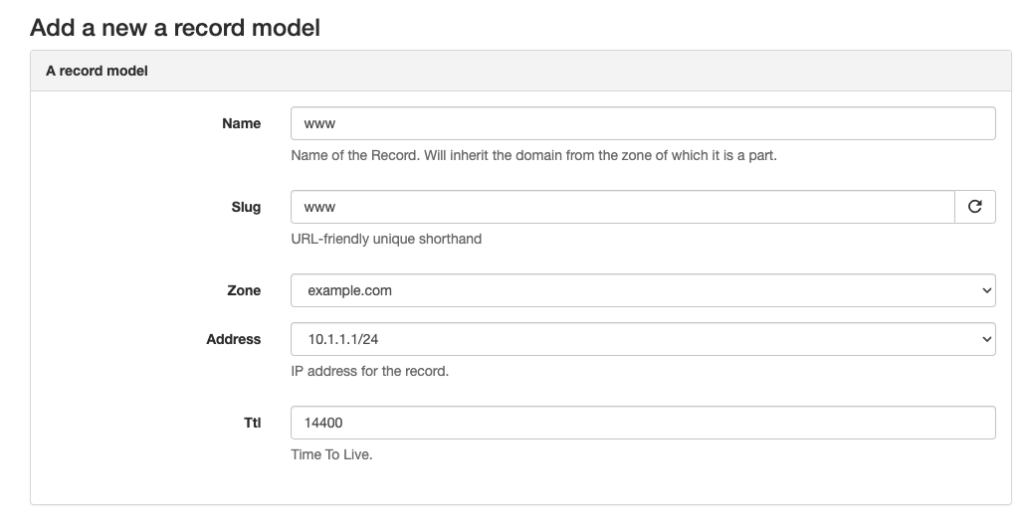This screenshot has width=1024, height=525.
Task: Click the chevron arrow of Zone select
Action: pyautogui.click(x=987, y=291)
